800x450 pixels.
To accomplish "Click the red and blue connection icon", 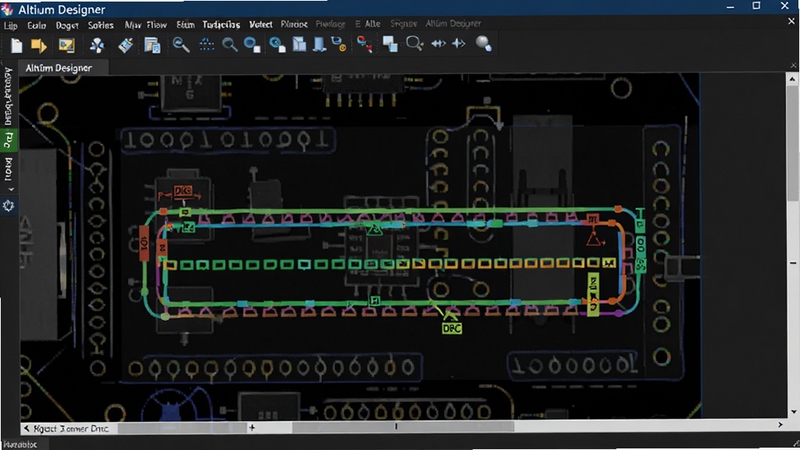I will pos(364,44).
